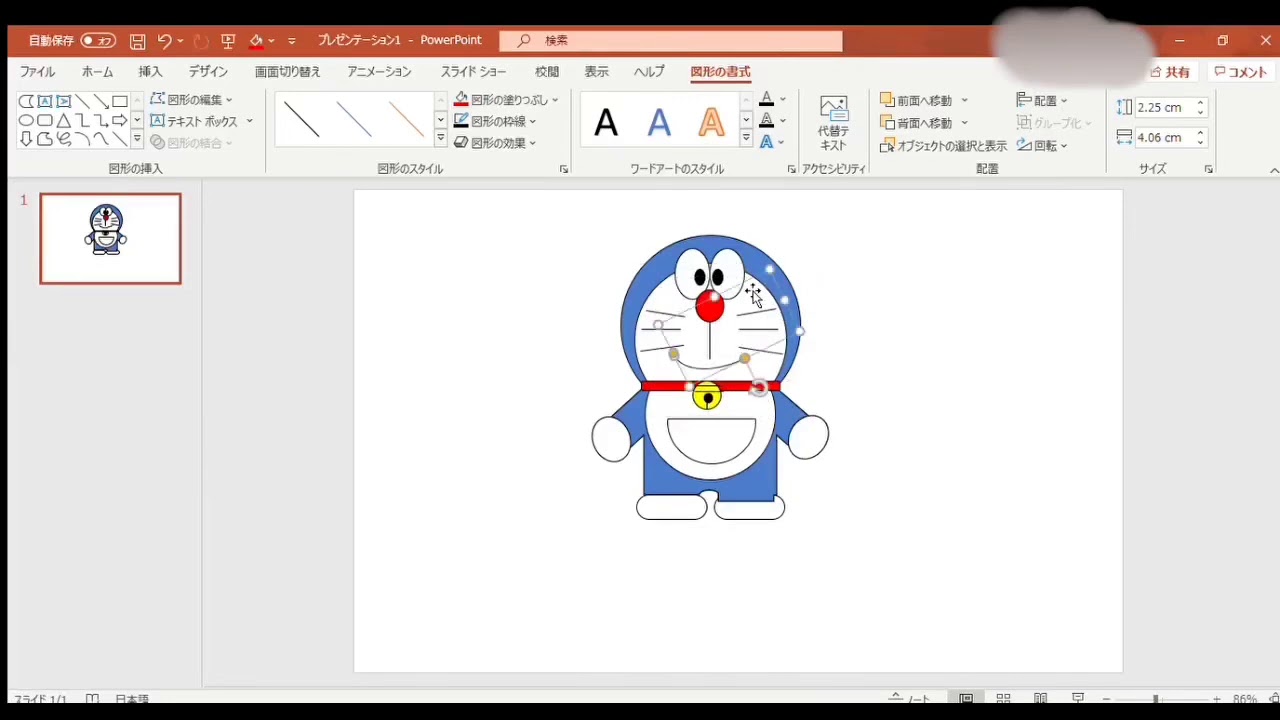Click 背面へ移動 send backward button
Image resolution: width=1280 pixels, height=720 pixels.
917,123
